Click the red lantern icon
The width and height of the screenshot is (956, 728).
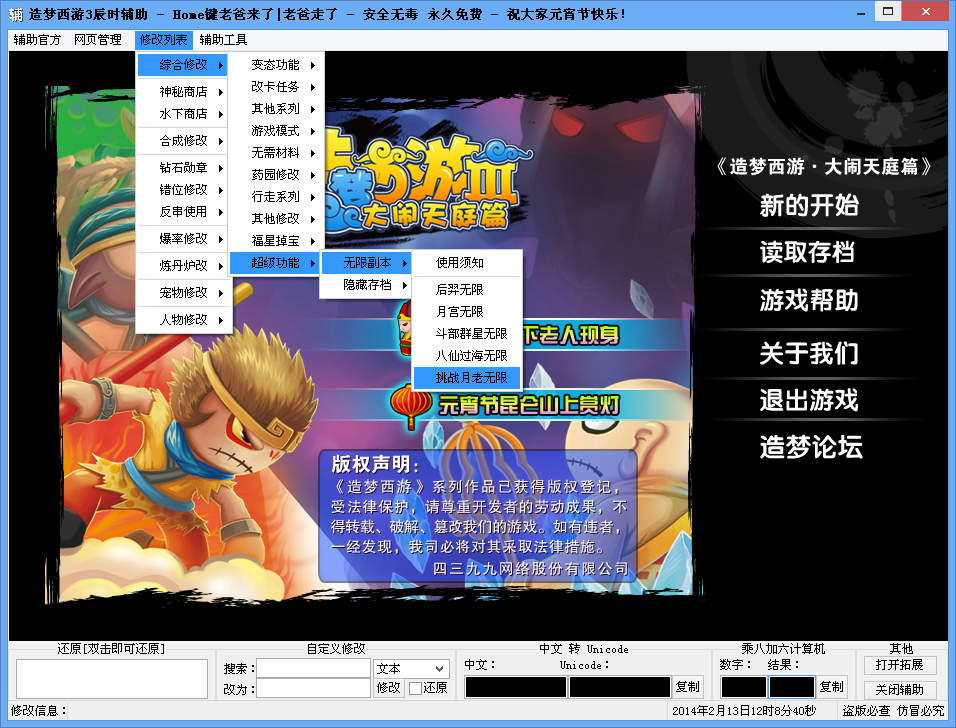click(x=410, y=405)
